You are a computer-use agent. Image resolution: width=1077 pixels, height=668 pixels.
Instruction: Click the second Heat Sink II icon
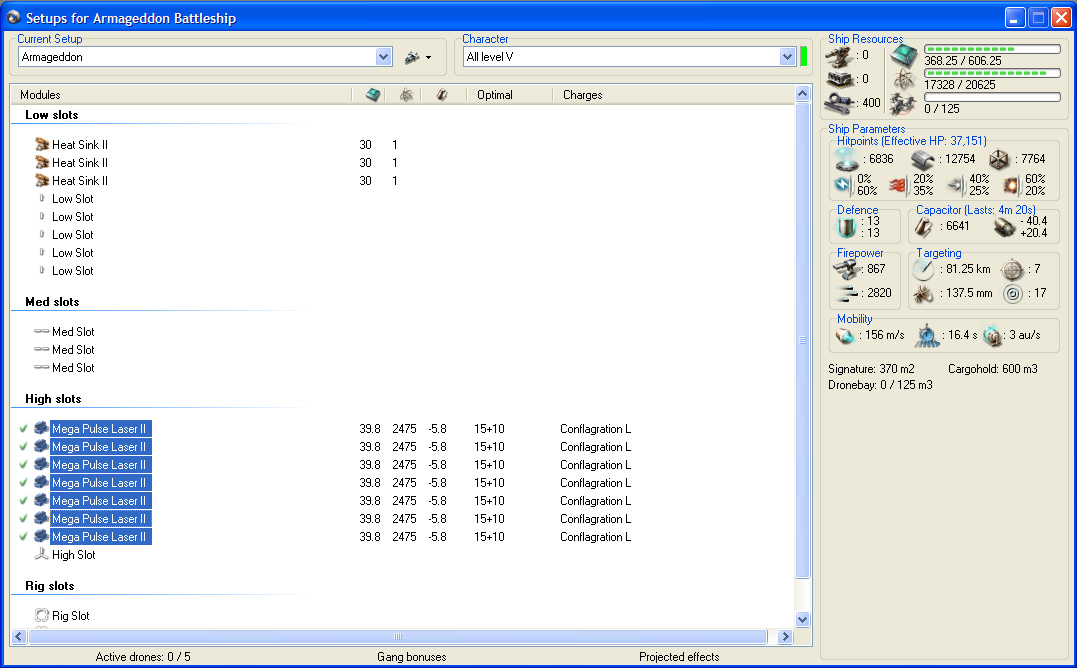click(x=42, y=163)
